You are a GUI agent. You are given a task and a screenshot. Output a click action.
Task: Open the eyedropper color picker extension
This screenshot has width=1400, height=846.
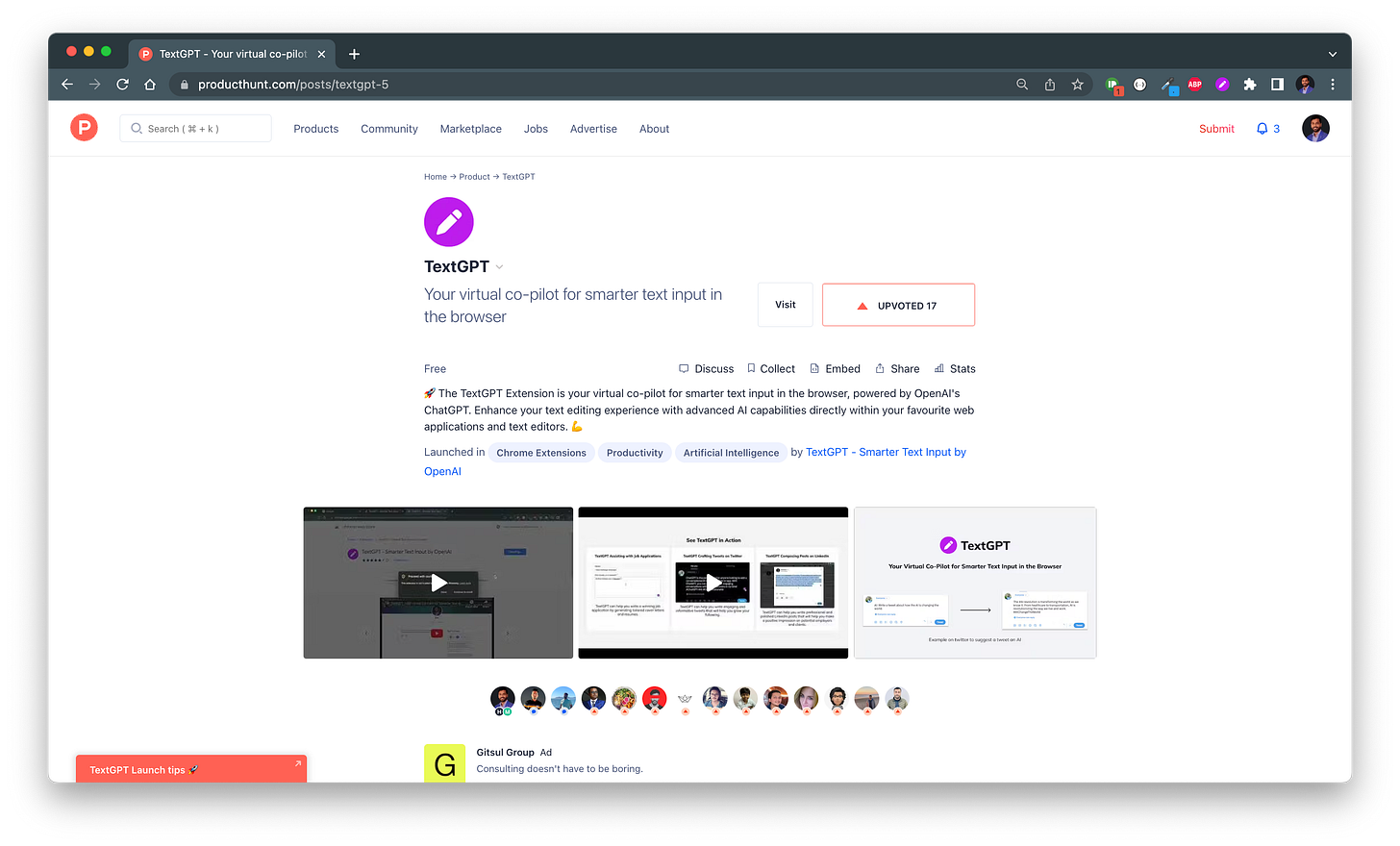coord(1168,86)
